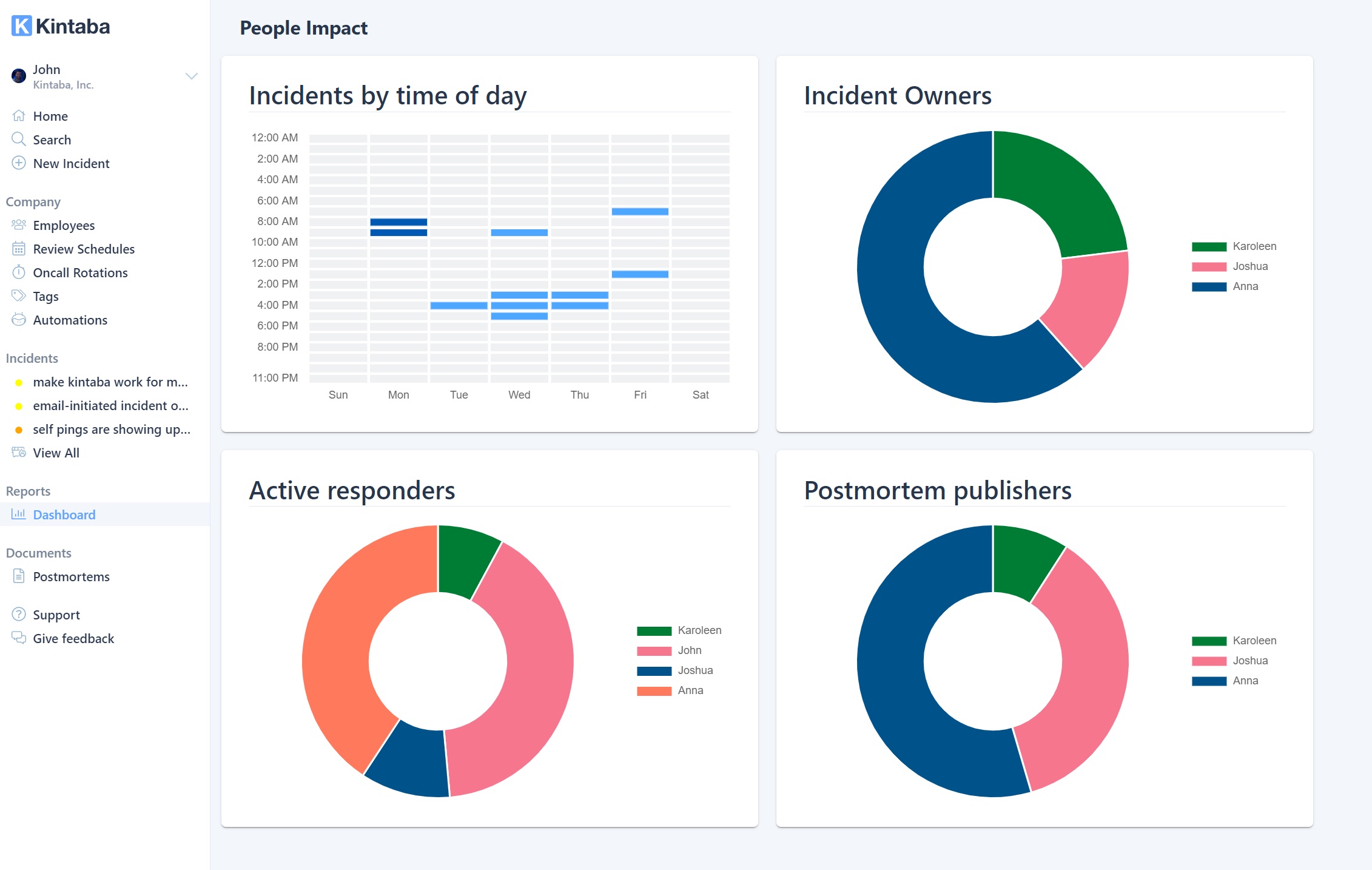
Task: Click the Oncall Rotations timer icon
Action: (19, 272)
